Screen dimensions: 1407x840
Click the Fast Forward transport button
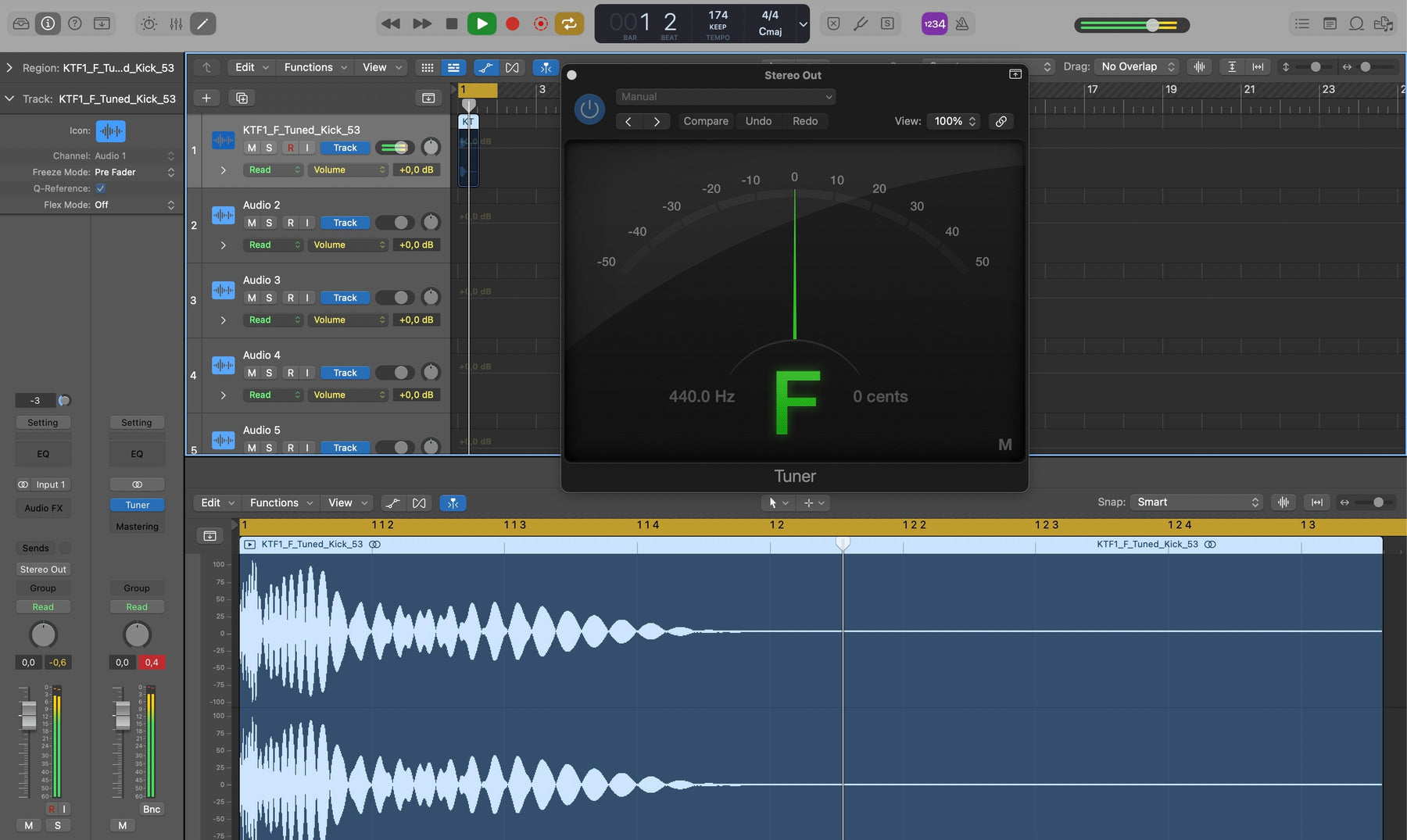tap(422, 23)
